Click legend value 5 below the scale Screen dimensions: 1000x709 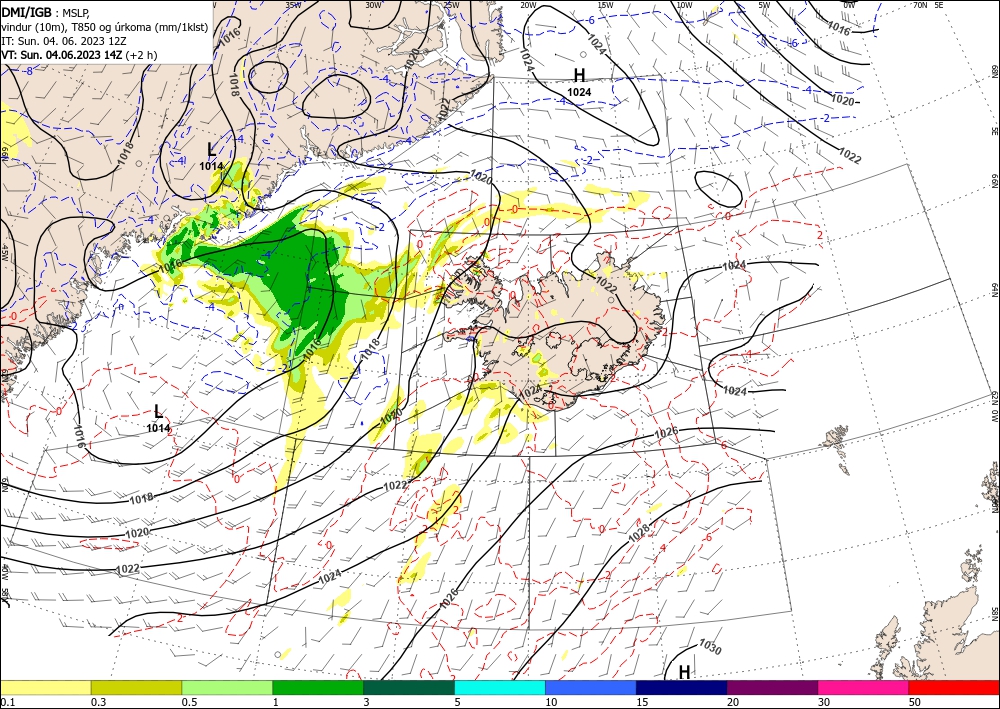pos(457,702)
